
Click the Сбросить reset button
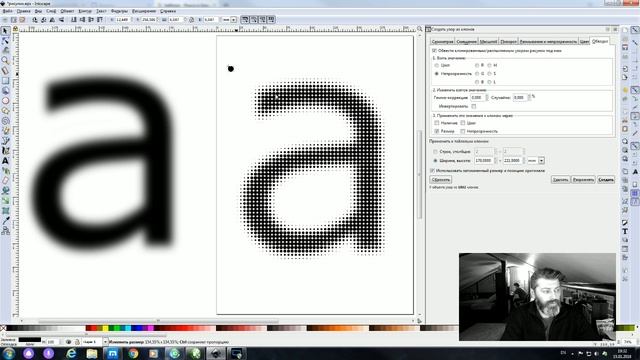click(x=441, y=180)
